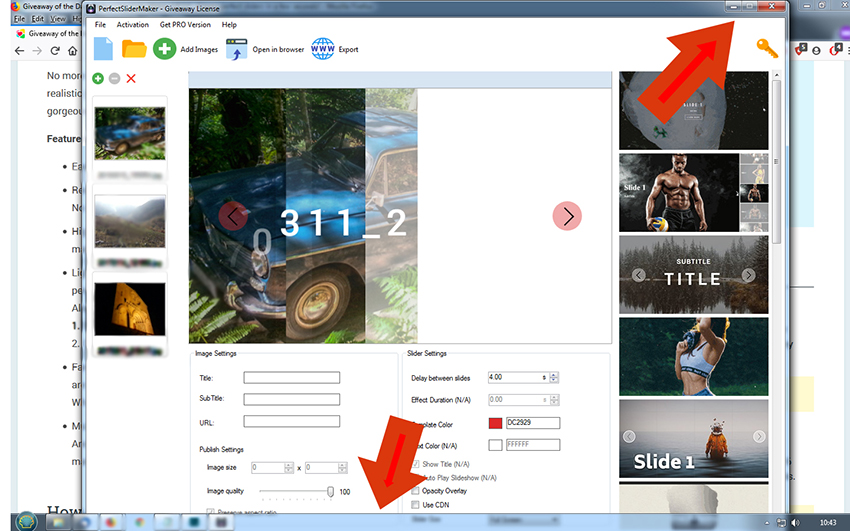Select the mountain valley slide thumbnail
850x531 pixels.
[130, 221]
